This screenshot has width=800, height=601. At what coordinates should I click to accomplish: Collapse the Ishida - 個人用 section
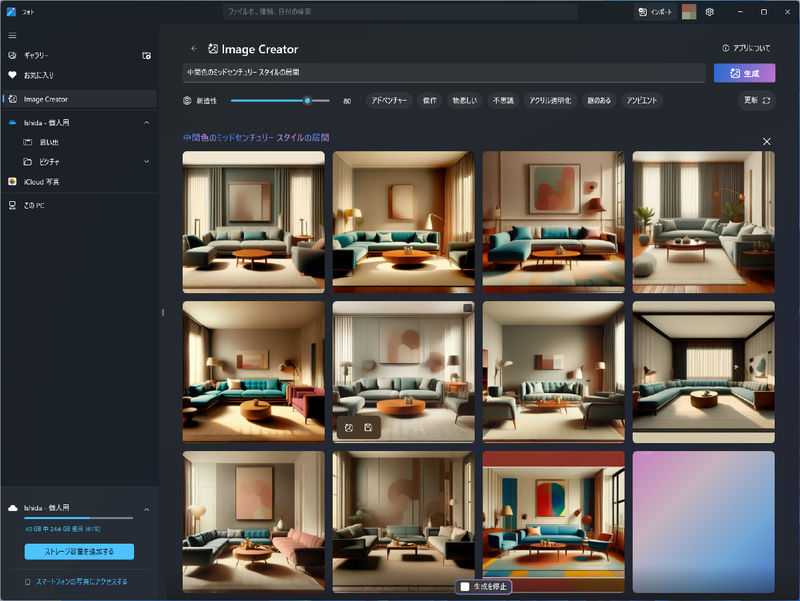click(148, 124)
